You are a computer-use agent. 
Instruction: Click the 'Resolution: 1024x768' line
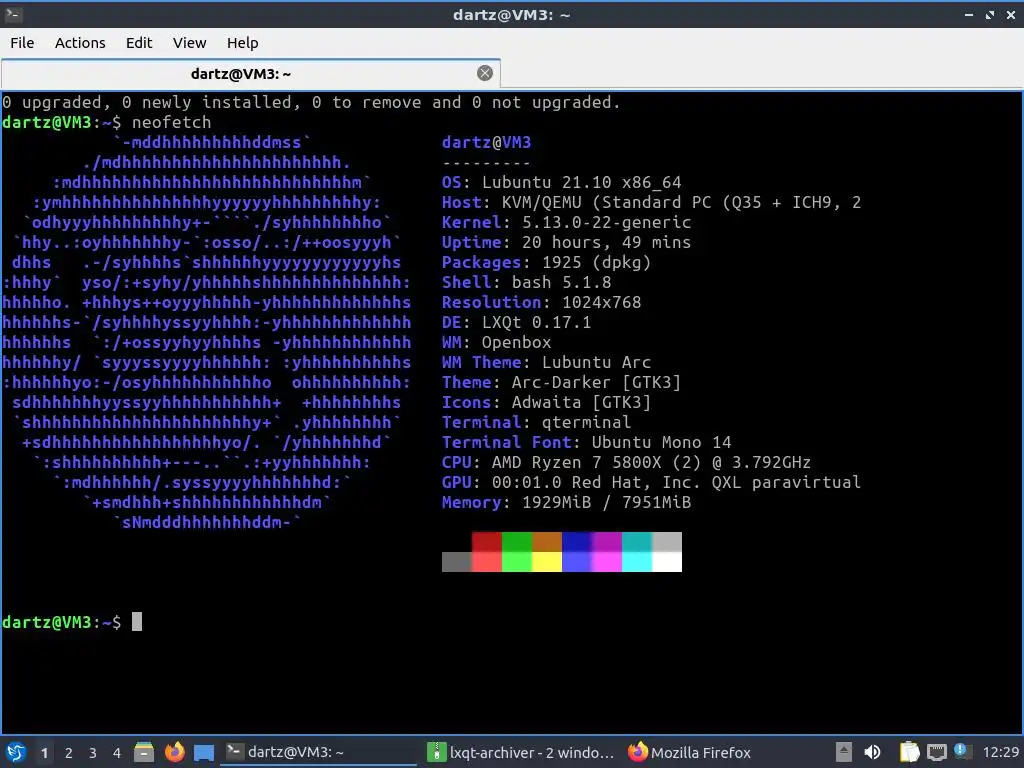(541, 302)
